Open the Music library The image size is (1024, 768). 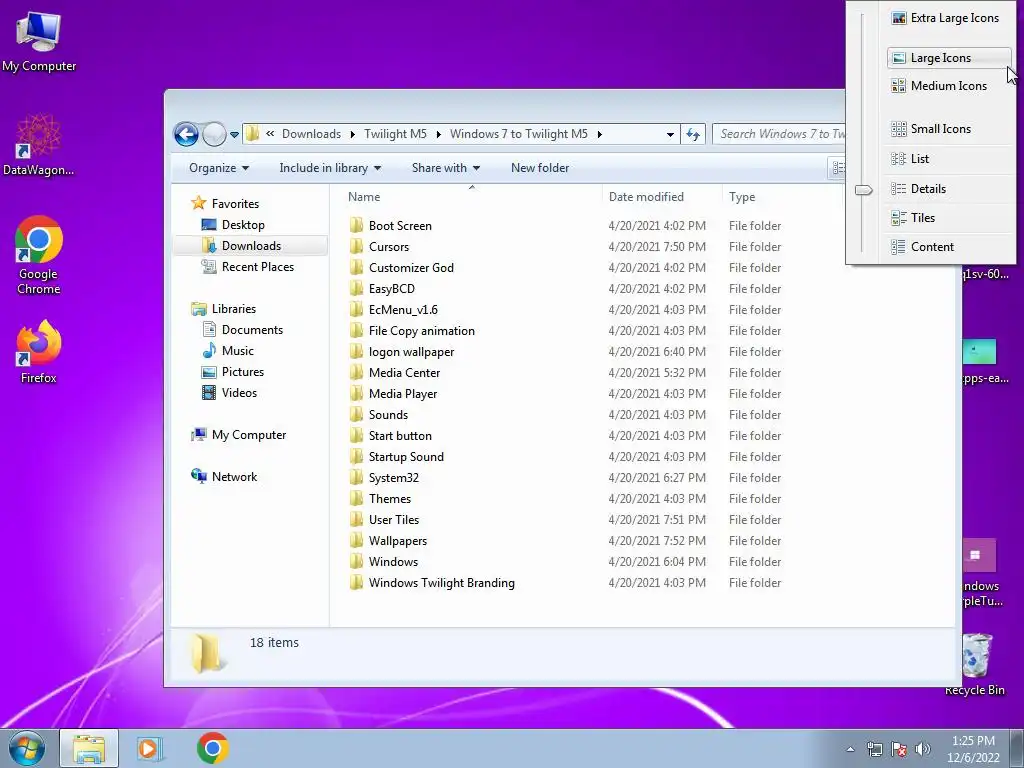[x=228, y=351]
